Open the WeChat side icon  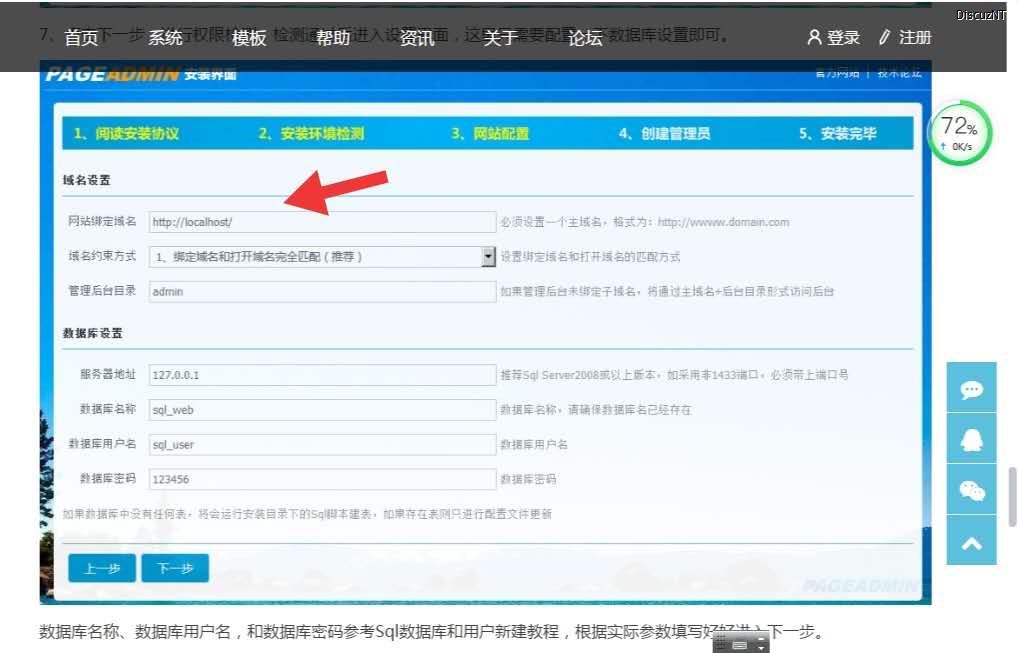point(971,490)
